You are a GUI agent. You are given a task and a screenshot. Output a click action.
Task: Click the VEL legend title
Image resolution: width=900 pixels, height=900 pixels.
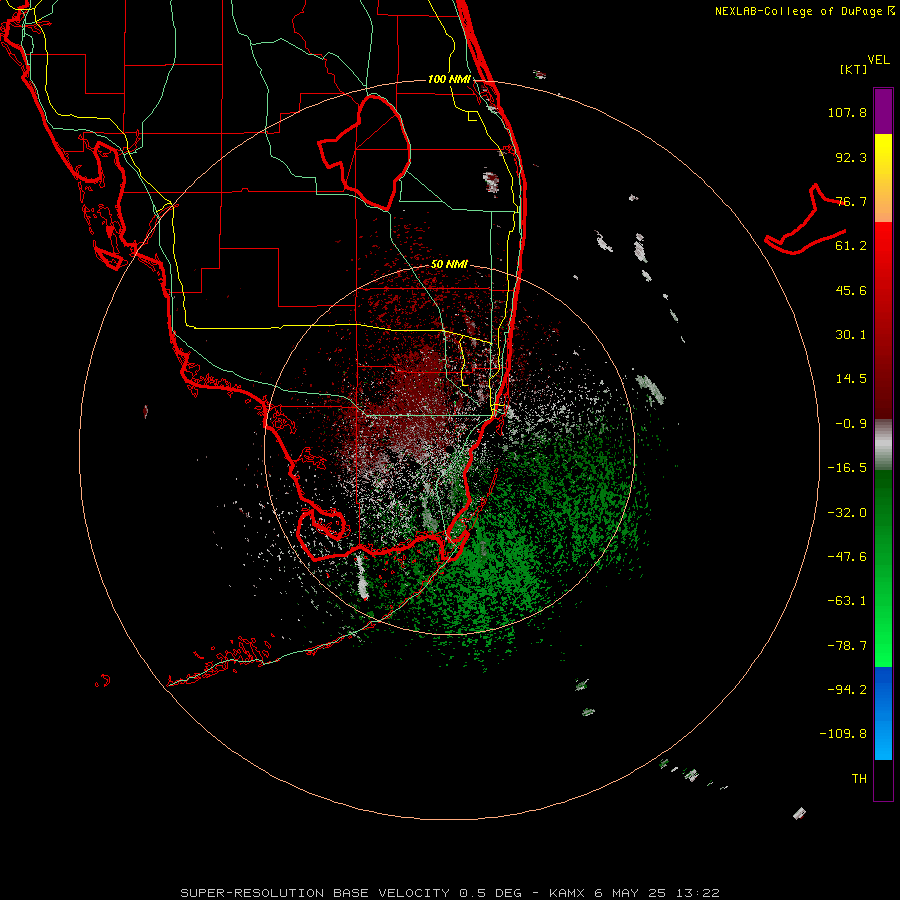878,60
